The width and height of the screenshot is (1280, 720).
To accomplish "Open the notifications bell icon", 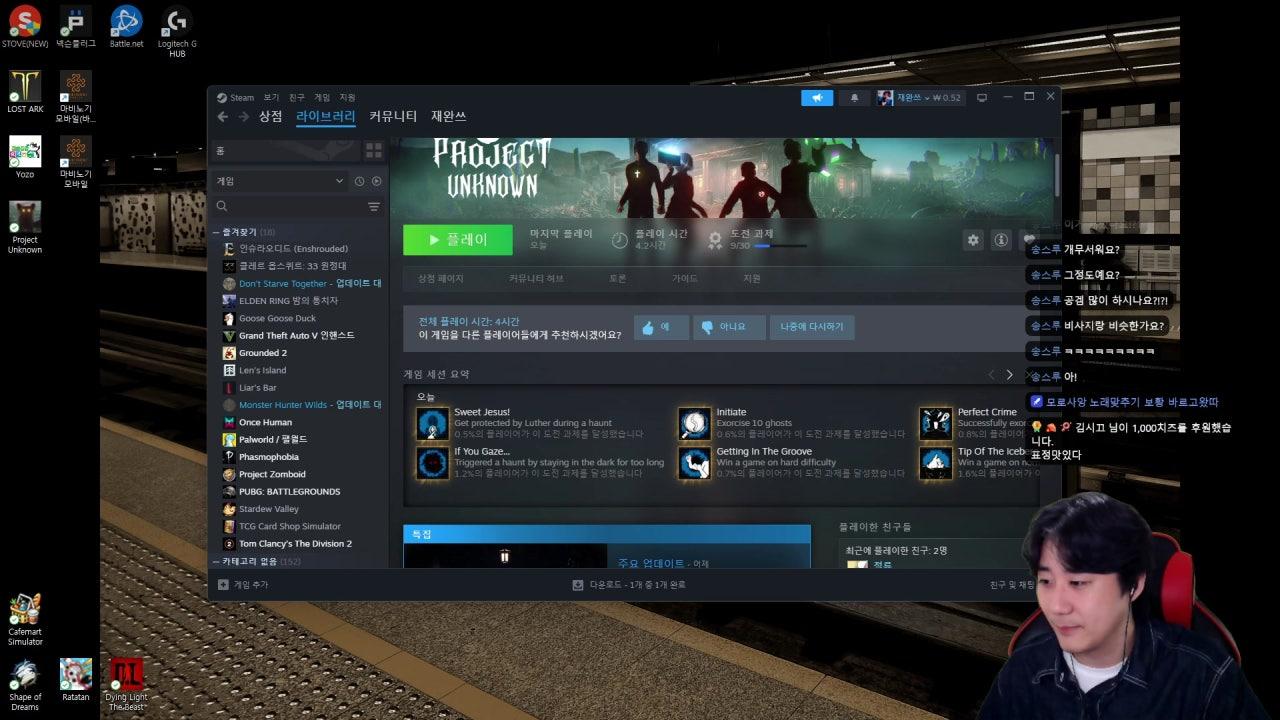I will (854, 97).
